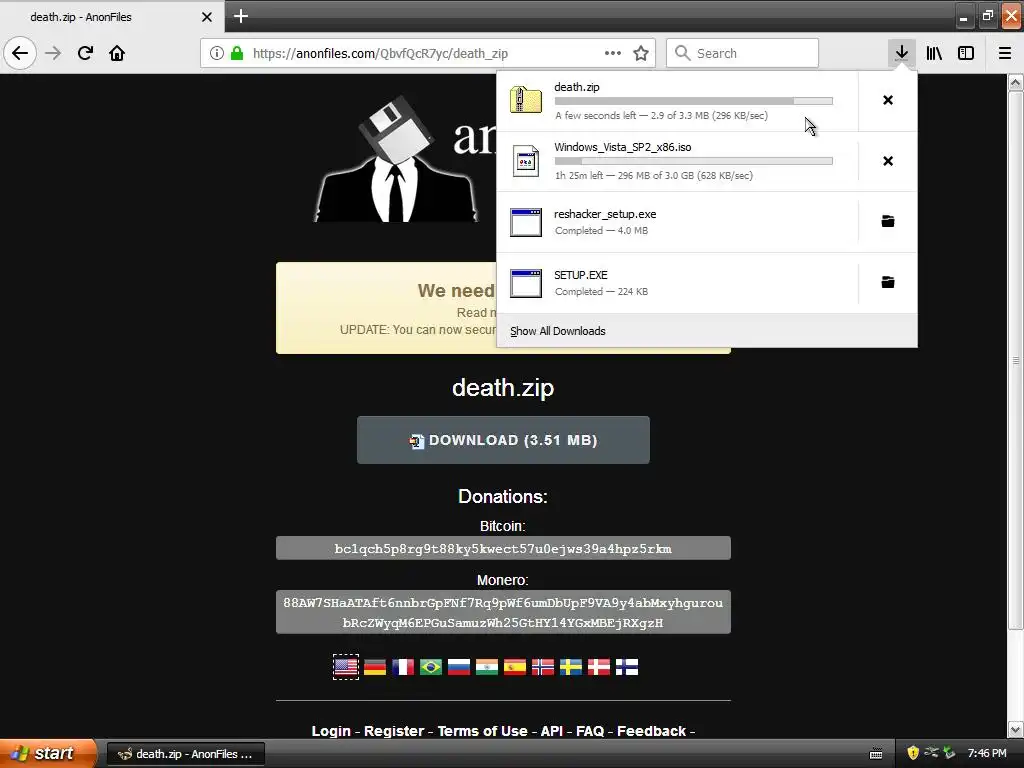Click the Windows Vista ISO progress bar
Screen dimensions: 1024x768
point(694,161)
